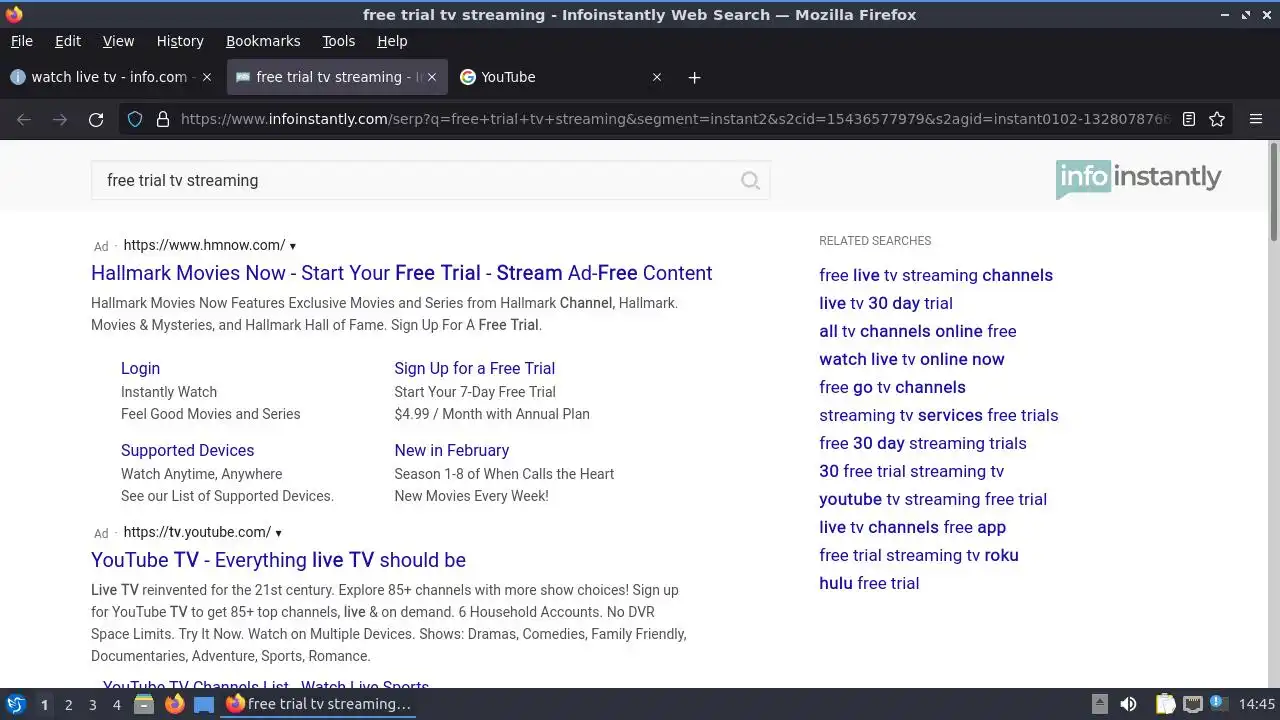This screenshot has height=720, width=1280.
Task: Select 'live tv channels free app' search
Action: (x=912, y=527)
